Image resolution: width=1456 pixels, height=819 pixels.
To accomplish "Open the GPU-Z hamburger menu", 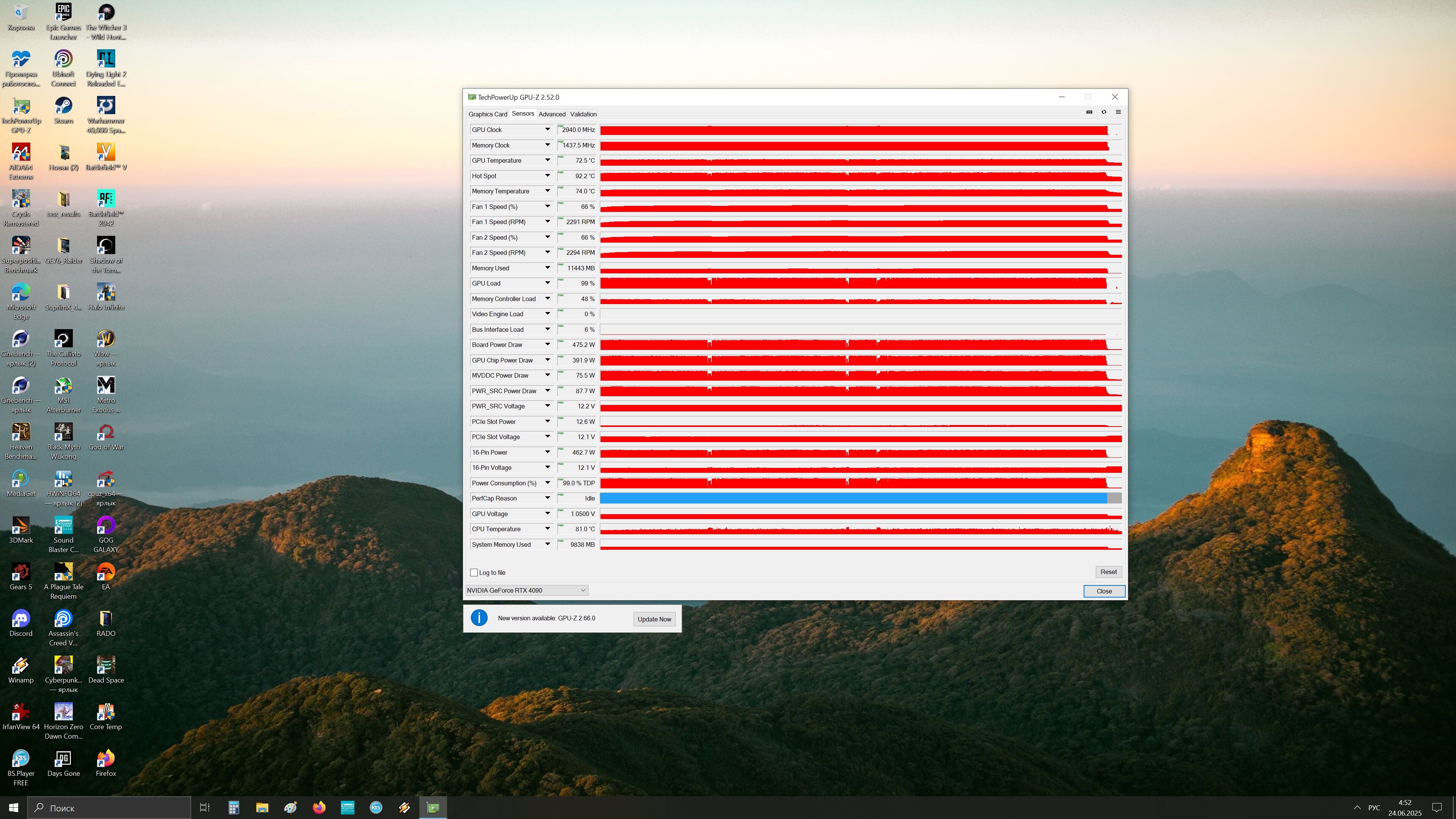I will pos(1118,112).
